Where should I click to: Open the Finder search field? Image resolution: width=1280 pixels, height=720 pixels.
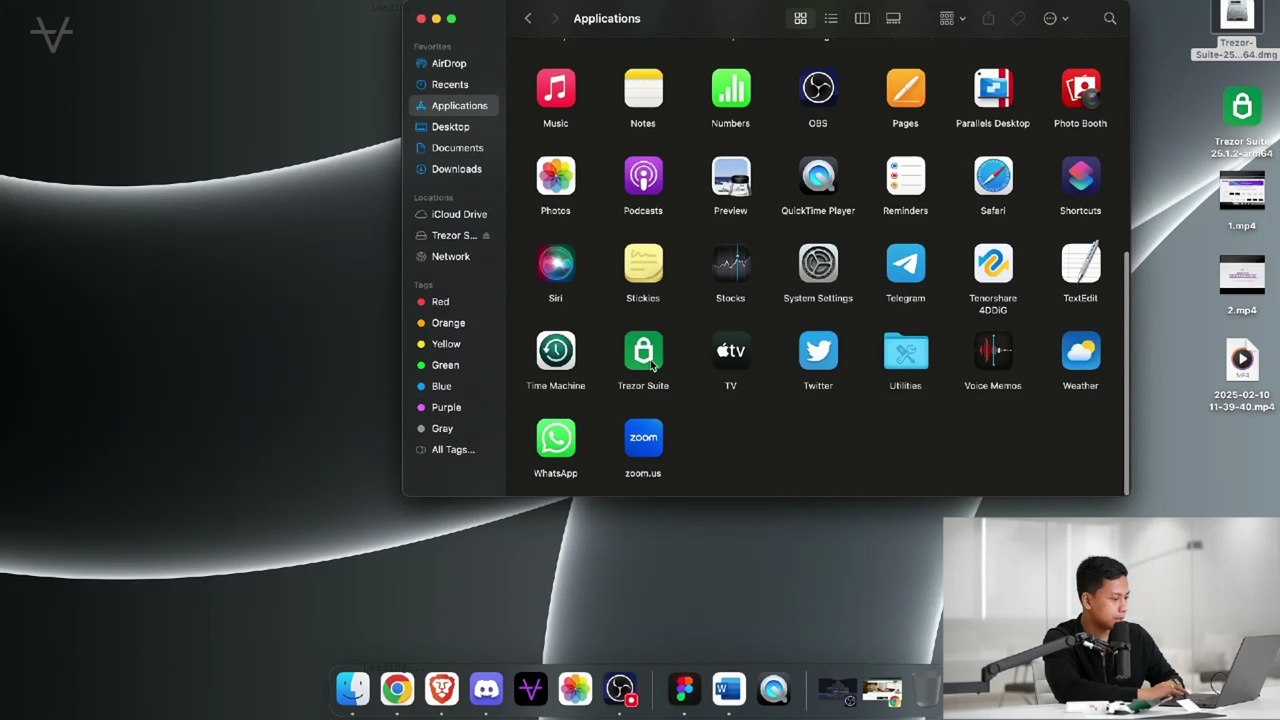1109,18
